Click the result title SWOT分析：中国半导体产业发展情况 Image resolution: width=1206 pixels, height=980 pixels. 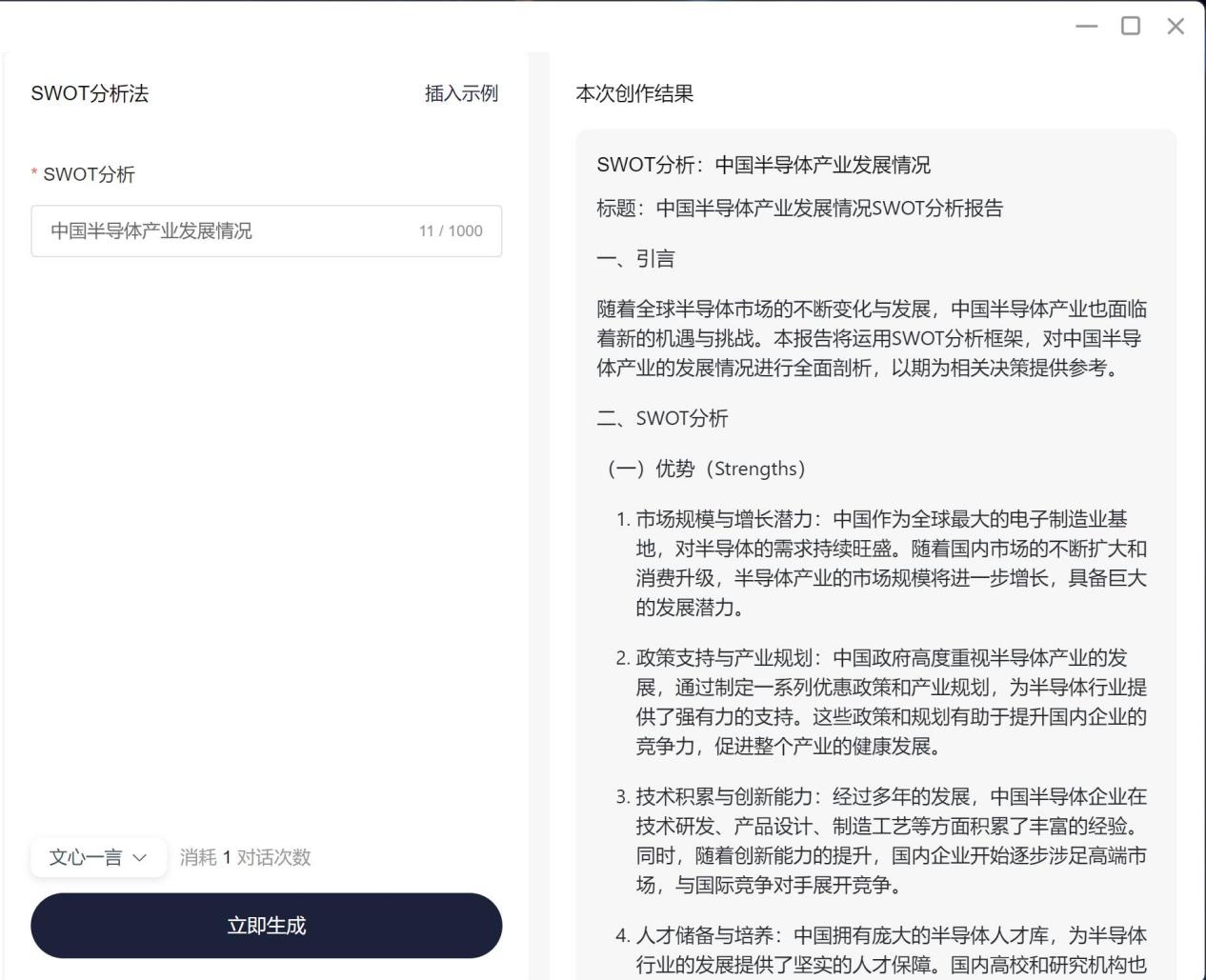[x=764, y=165]
